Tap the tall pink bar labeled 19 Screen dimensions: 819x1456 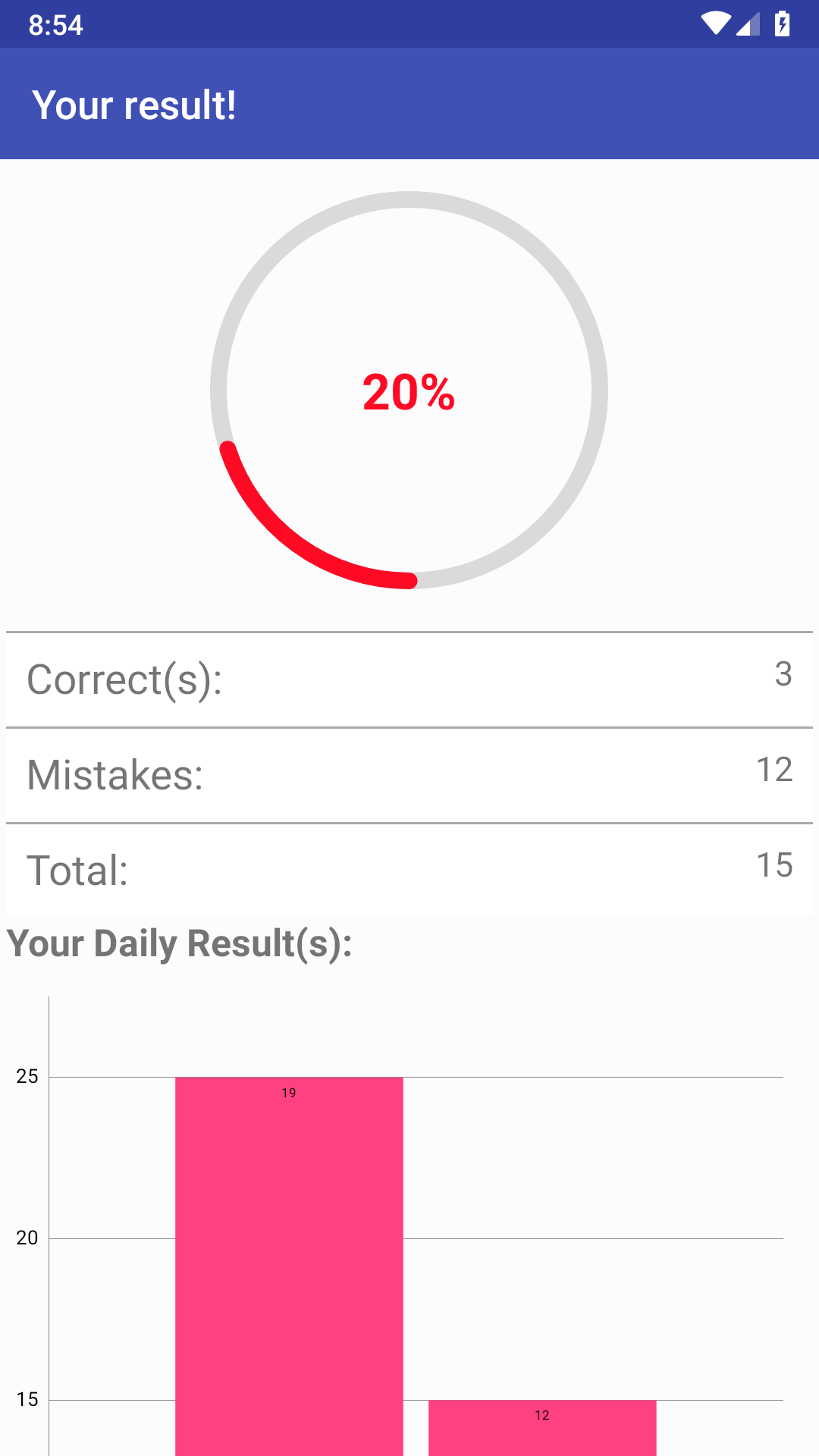(289, 1266)
